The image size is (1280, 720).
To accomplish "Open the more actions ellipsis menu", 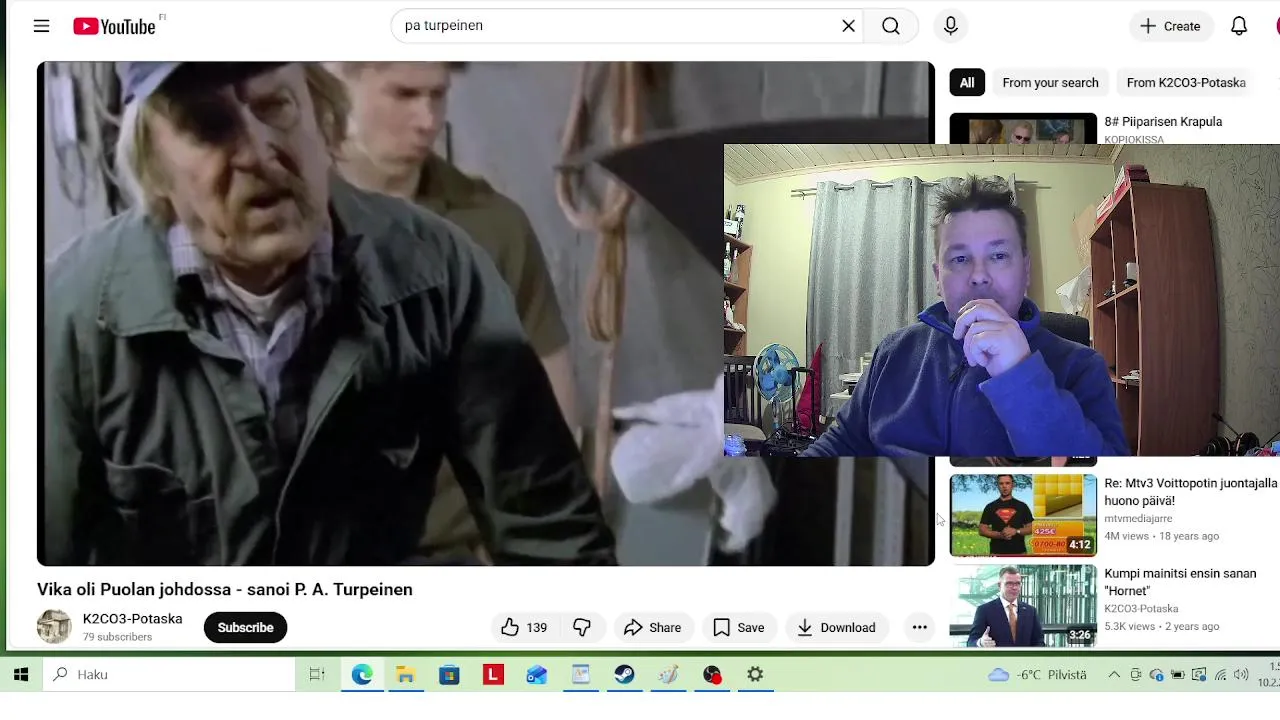I will pyautogui.click(x=919, y=628).
